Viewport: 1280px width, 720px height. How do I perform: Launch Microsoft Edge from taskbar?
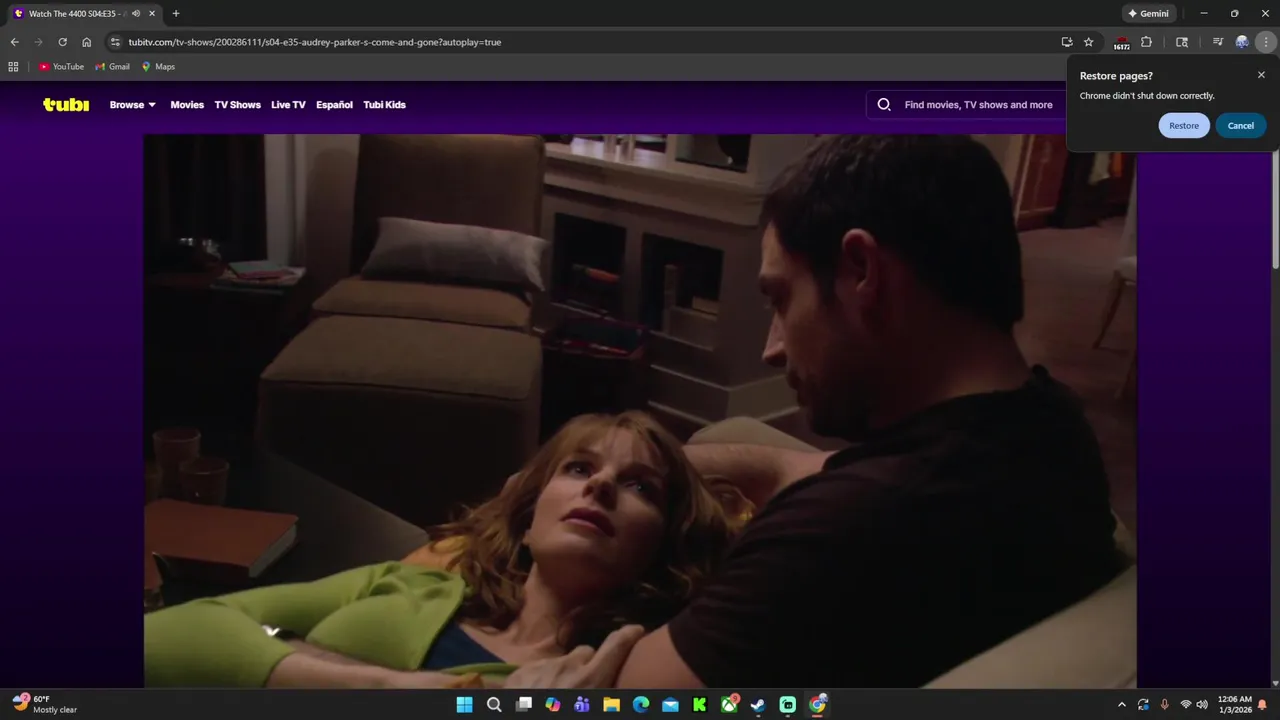click(641, 705)
